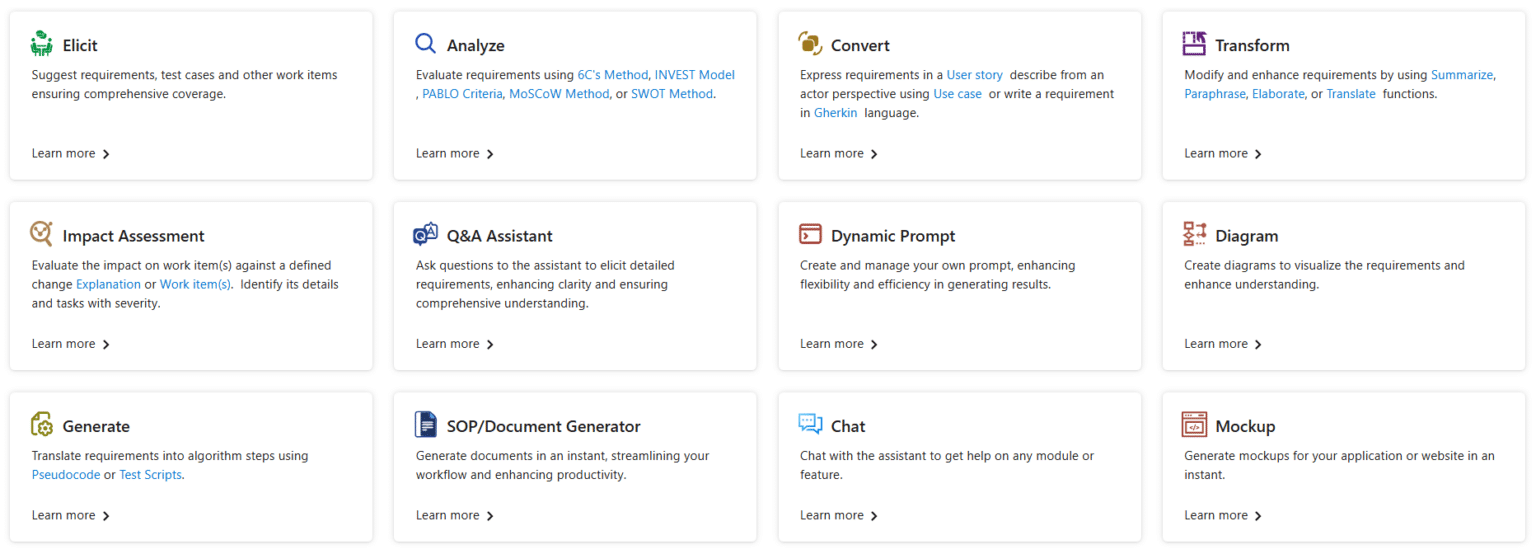Click the Q&A Assistant icon
The image size is (1536, 554).
tap(426, 234)
